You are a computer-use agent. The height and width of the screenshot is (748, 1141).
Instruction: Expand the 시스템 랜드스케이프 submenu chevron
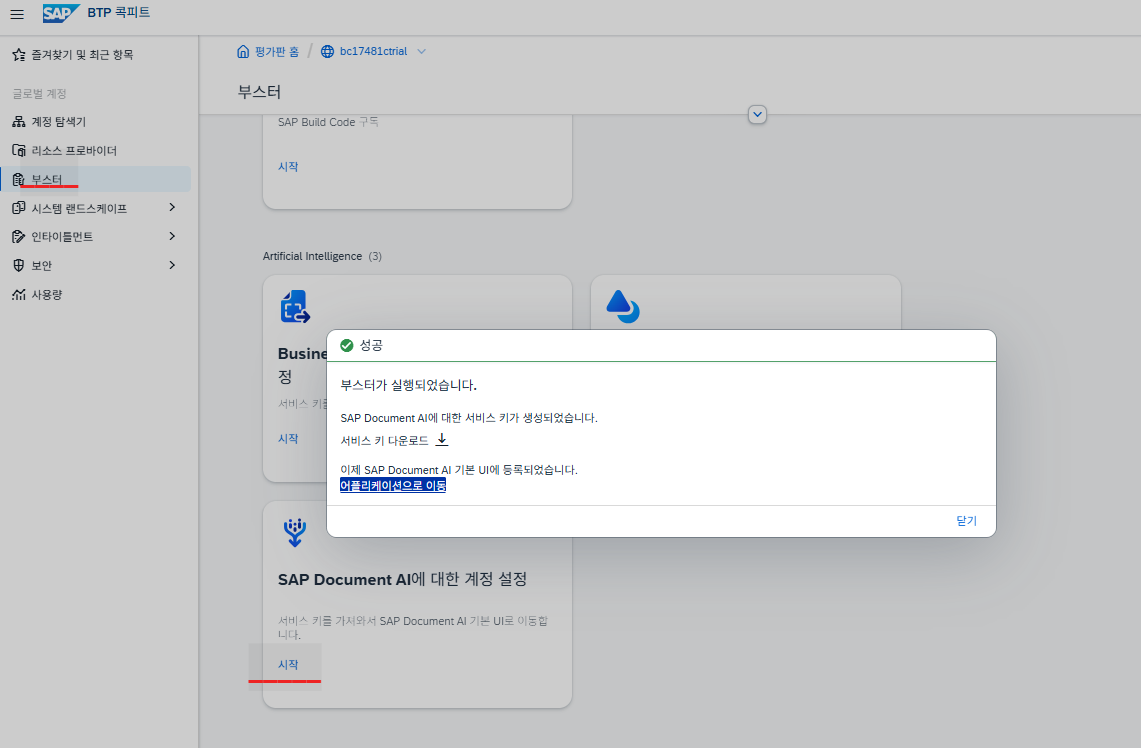[172, 207]
